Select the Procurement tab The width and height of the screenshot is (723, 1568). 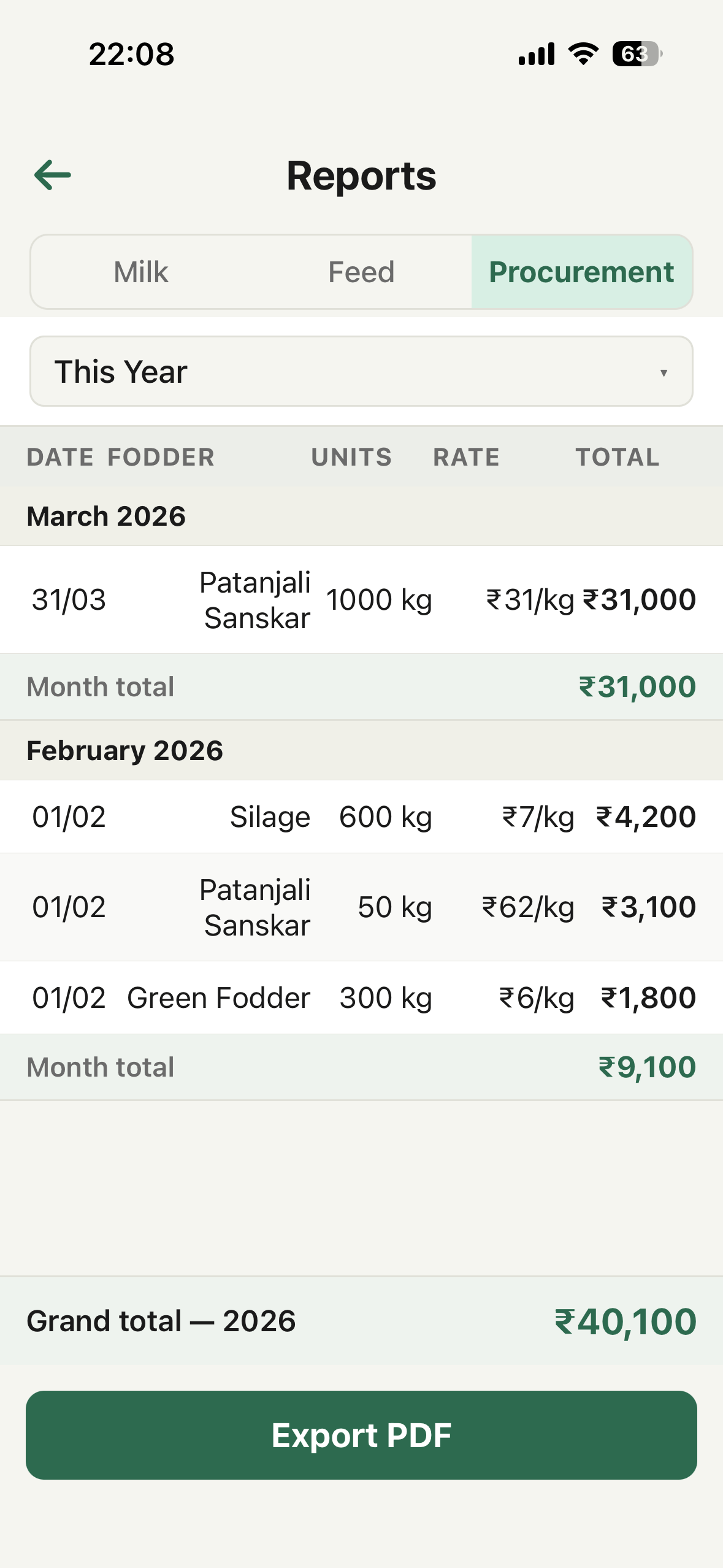pos(581,272)
